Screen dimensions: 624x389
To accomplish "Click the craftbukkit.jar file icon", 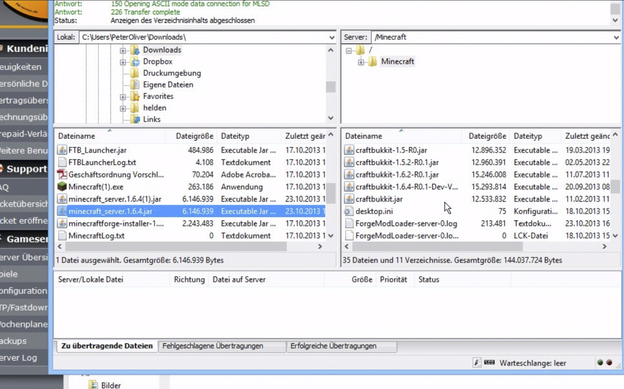I will click(x=349, y=199).
